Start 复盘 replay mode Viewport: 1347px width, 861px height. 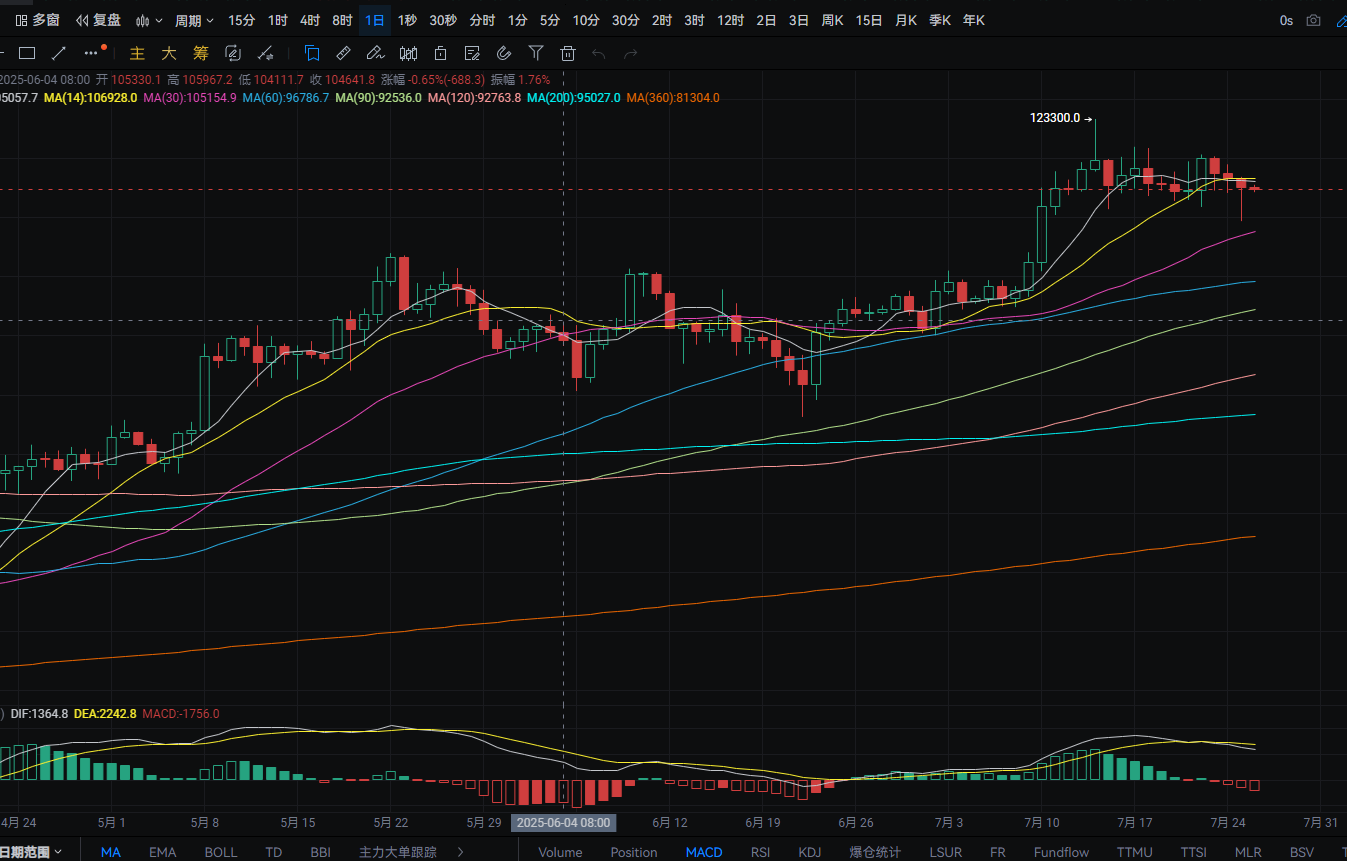click(x=98, y=20)
